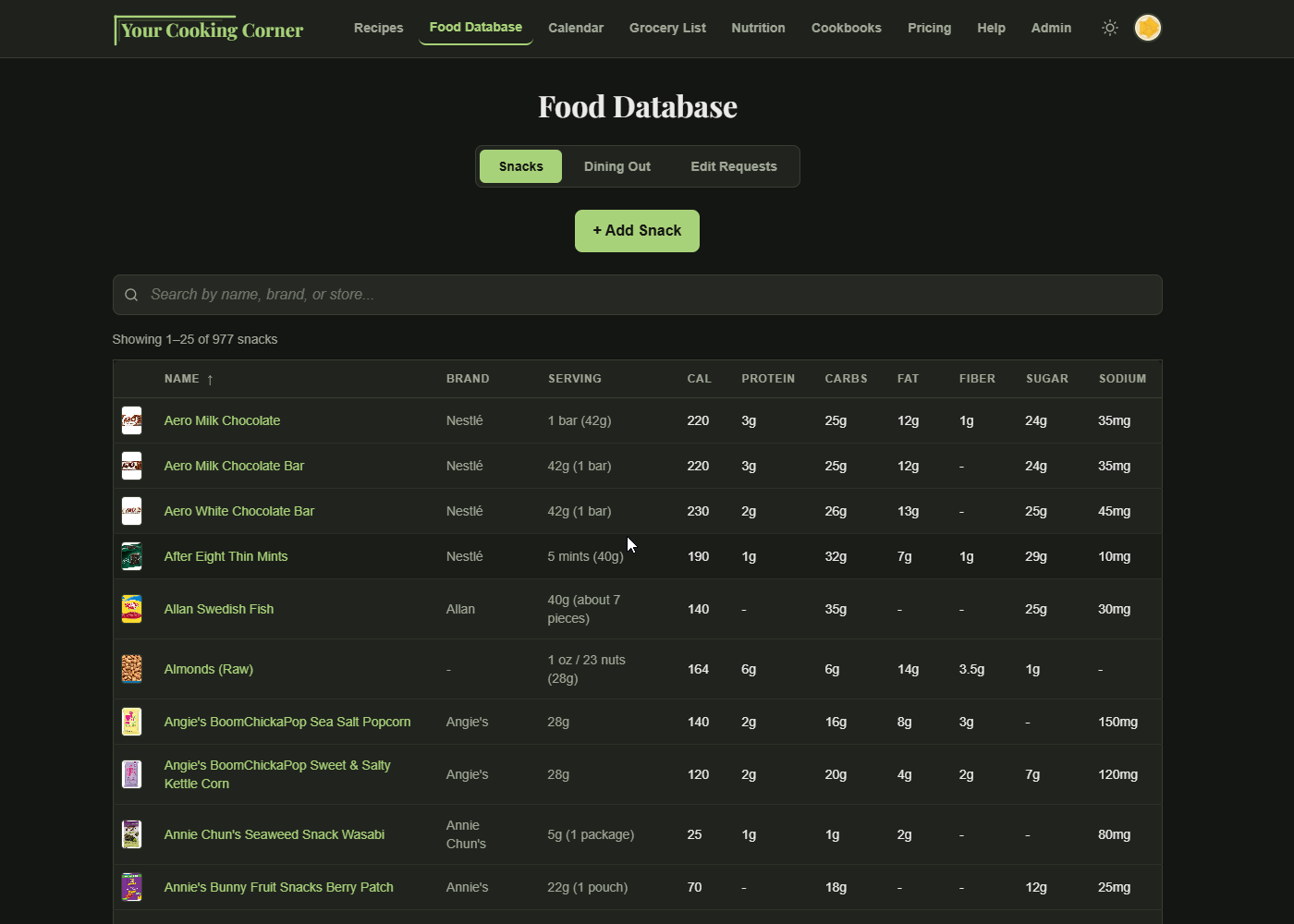Sort by the Sugar column header

tap(1047, 379)
